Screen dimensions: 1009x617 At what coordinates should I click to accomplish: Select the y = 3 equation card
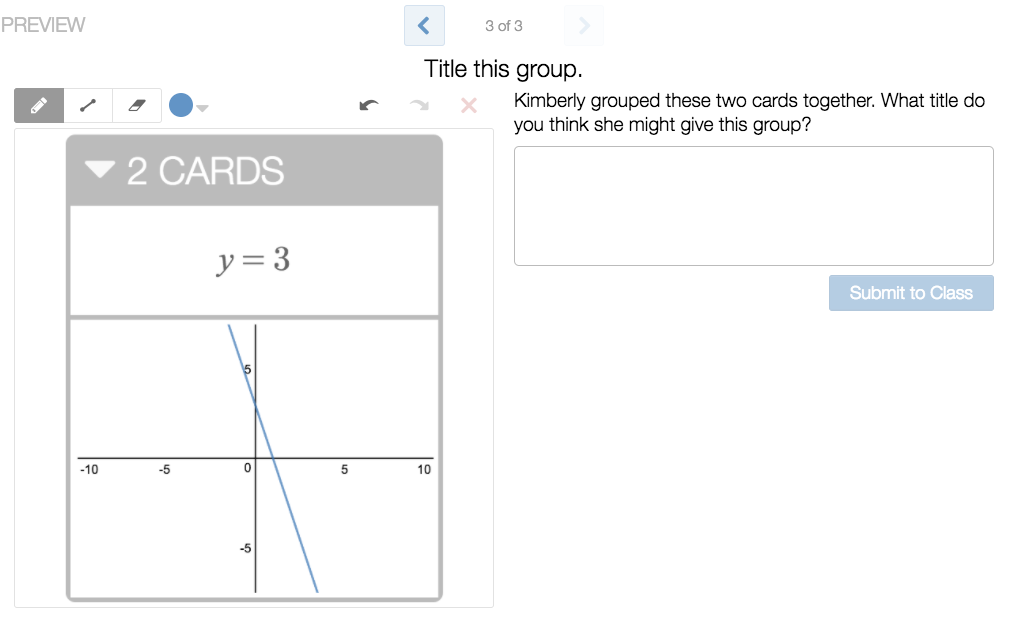[x=253, y=258]
